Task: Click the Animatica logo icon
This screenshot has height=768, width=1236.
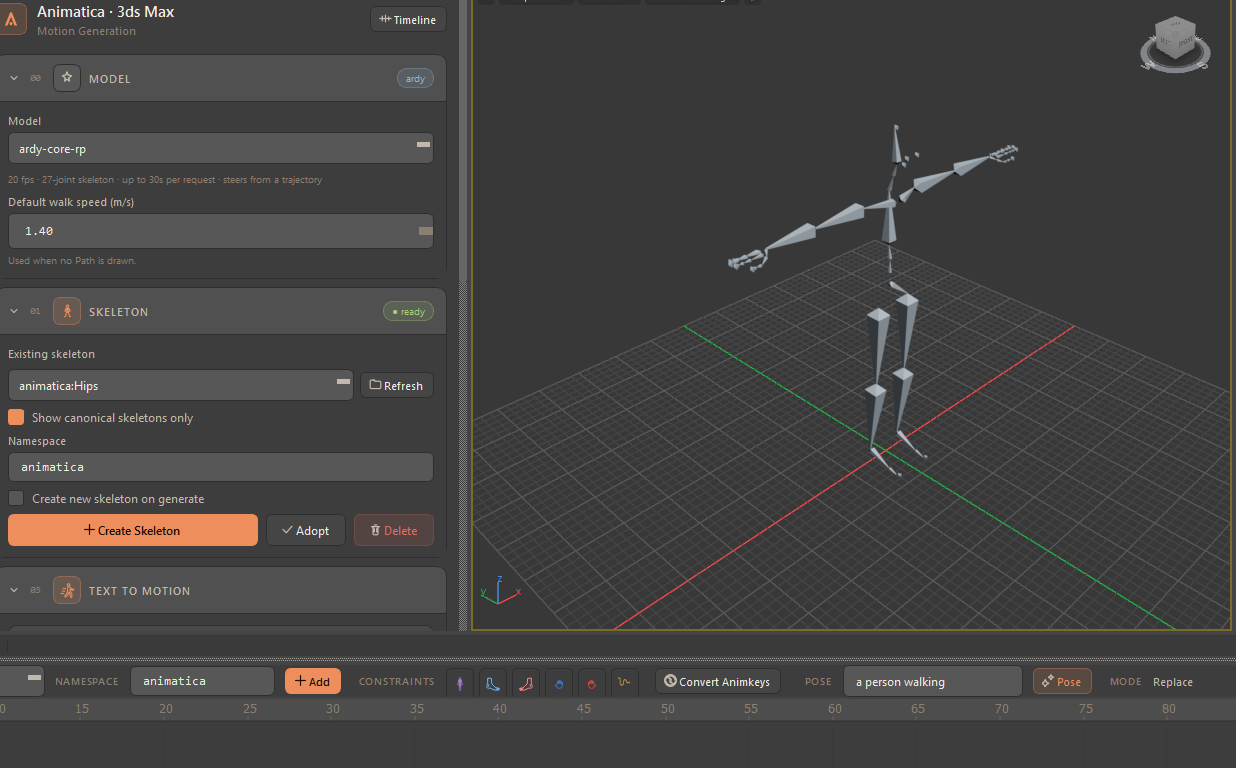Action: click(10, 19)
